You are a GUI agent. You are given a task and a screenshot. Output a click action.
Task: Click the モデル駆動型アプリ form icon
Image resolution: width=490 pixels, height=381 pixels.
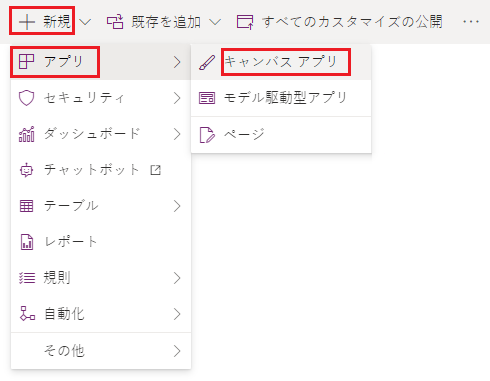tap(207, 98)
